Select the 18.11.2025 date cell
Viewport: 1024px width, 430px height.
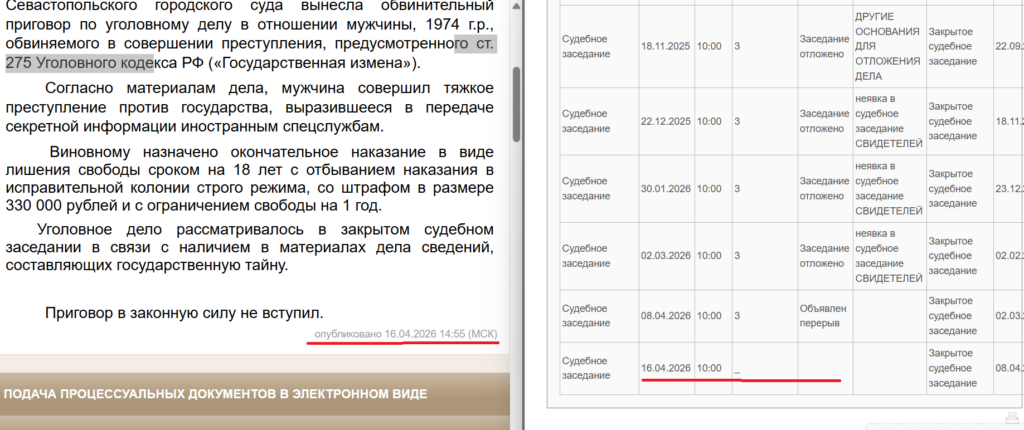pos(667,46)
